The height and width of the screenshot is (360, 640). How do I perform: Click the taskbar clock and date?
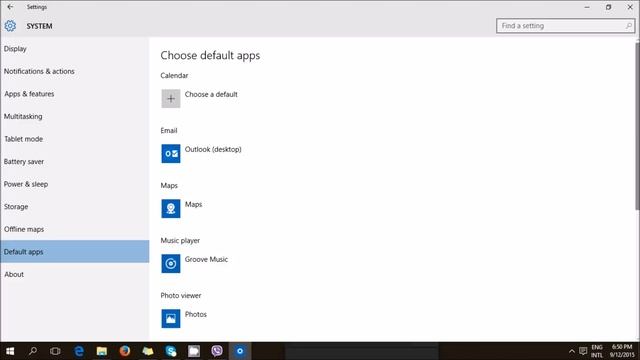pyautogui.click(x=622, y=351)
